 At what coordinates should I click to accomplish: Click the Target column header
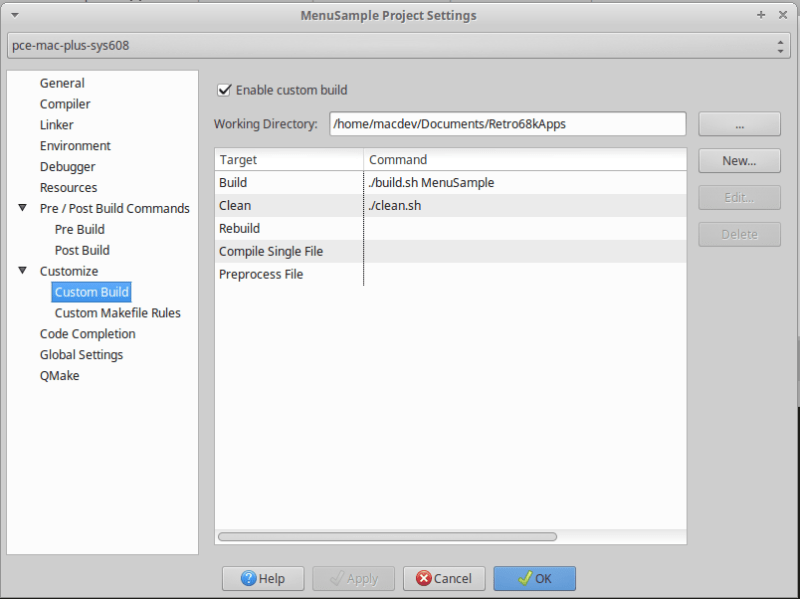click(x=289, y=160)
